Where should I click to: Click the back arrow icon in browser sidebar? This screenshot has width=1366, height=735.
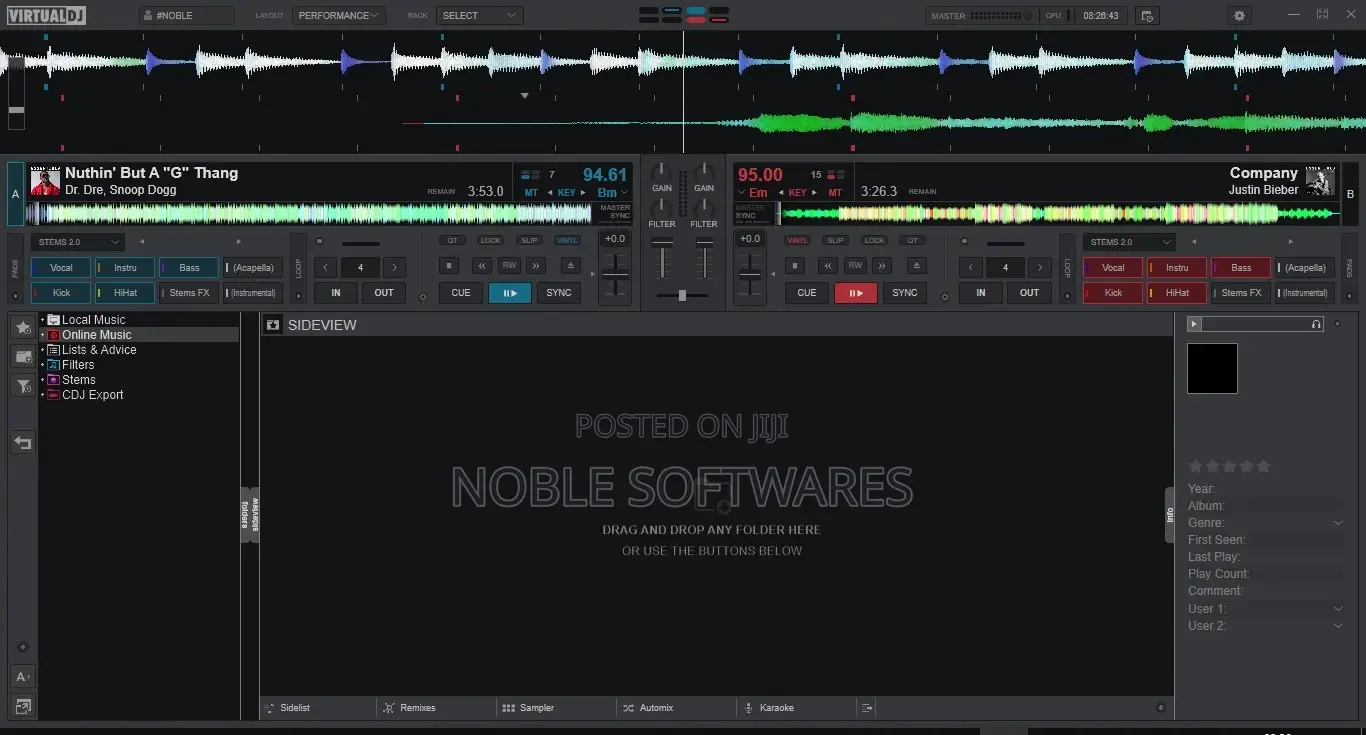[23, 443]
